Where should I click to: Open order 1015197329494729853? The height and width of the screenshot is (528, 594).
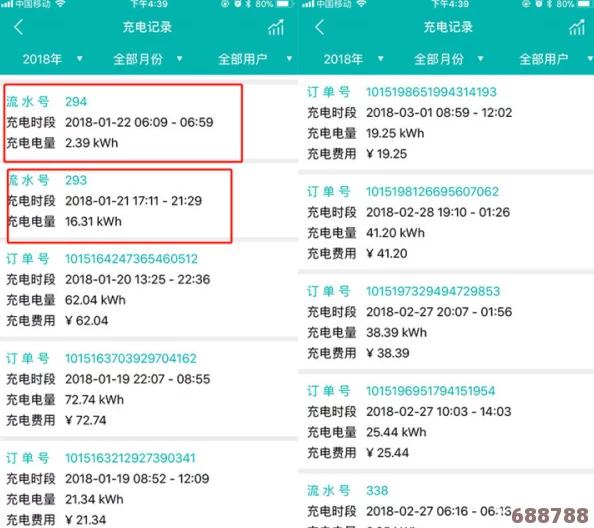433,291
